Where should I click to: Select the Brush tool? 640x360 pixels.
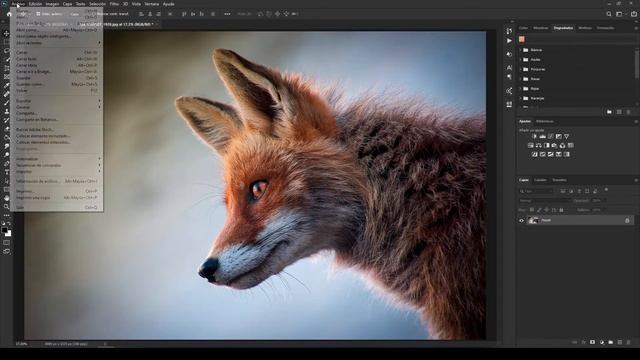pos(7,103)
